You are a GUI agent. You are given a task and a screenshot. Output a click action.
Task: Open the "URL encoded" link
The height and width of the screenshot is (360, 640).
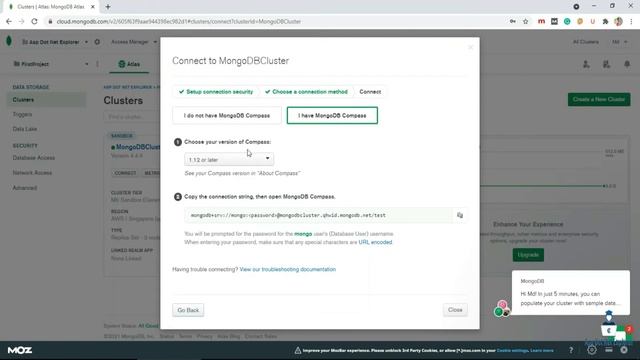[375, 242]
